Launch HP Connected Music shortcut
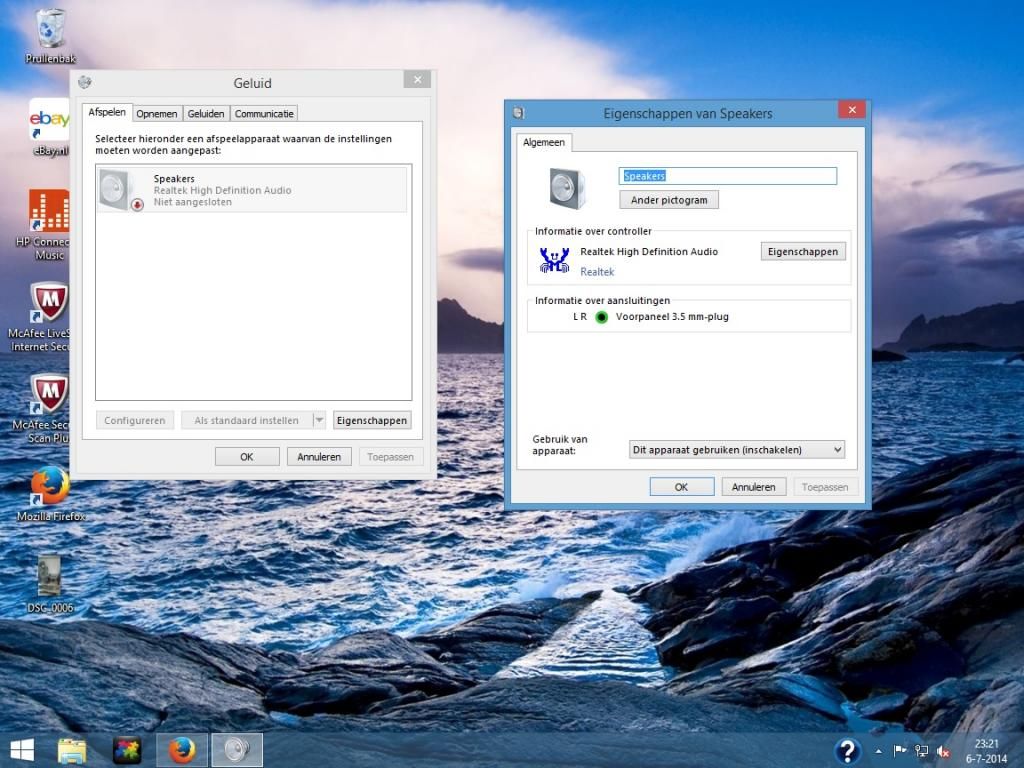Screen dimensions: 1024x768 49,212
